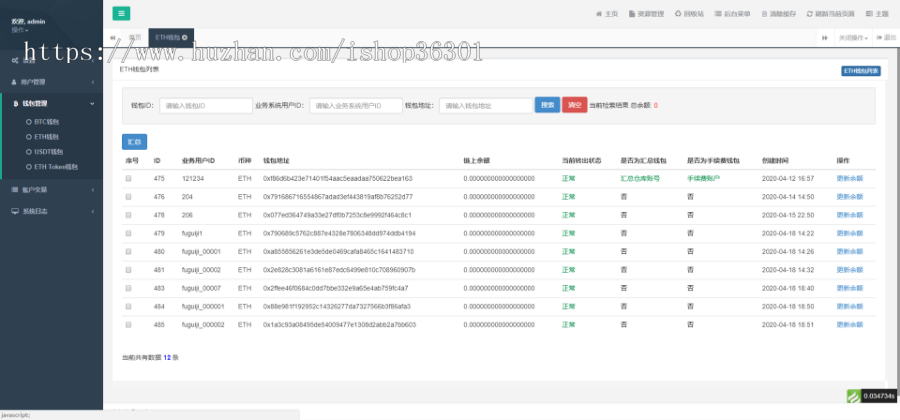Click the red 清空 clear button

[x=574, y=104]
